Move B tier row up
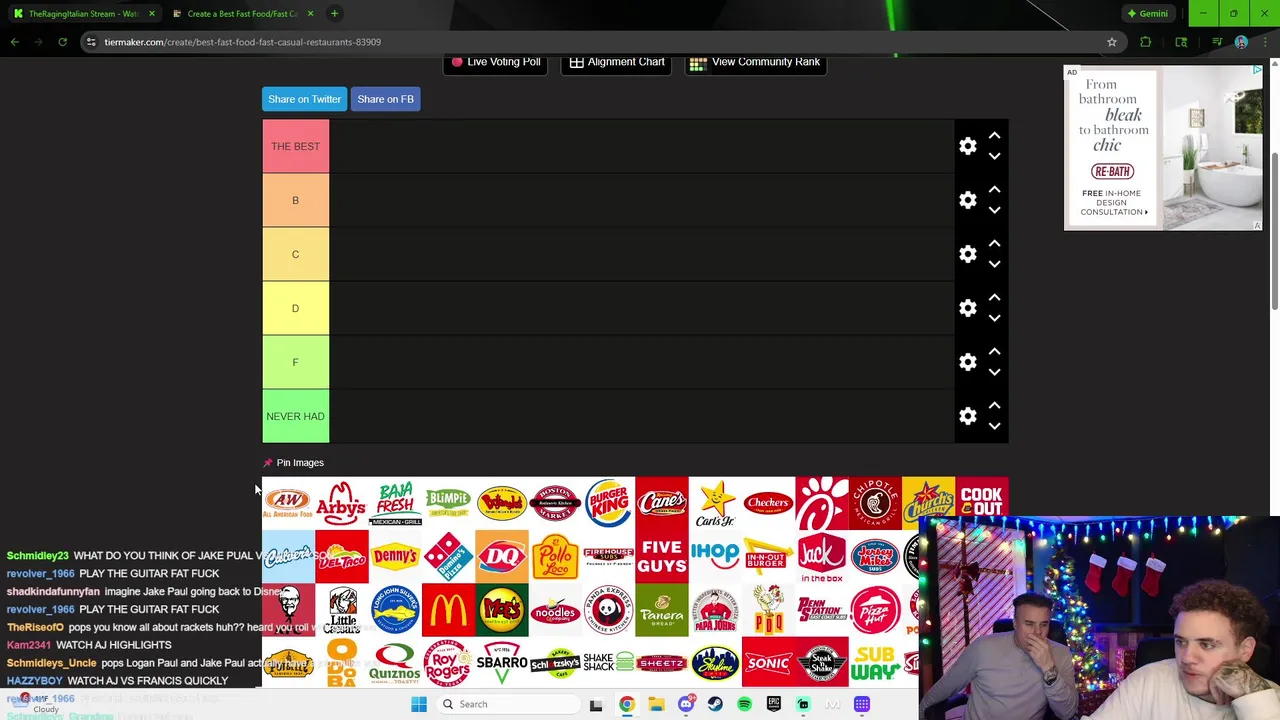Viewport: 1280px width, 720px height. click(x=994, y=189)
